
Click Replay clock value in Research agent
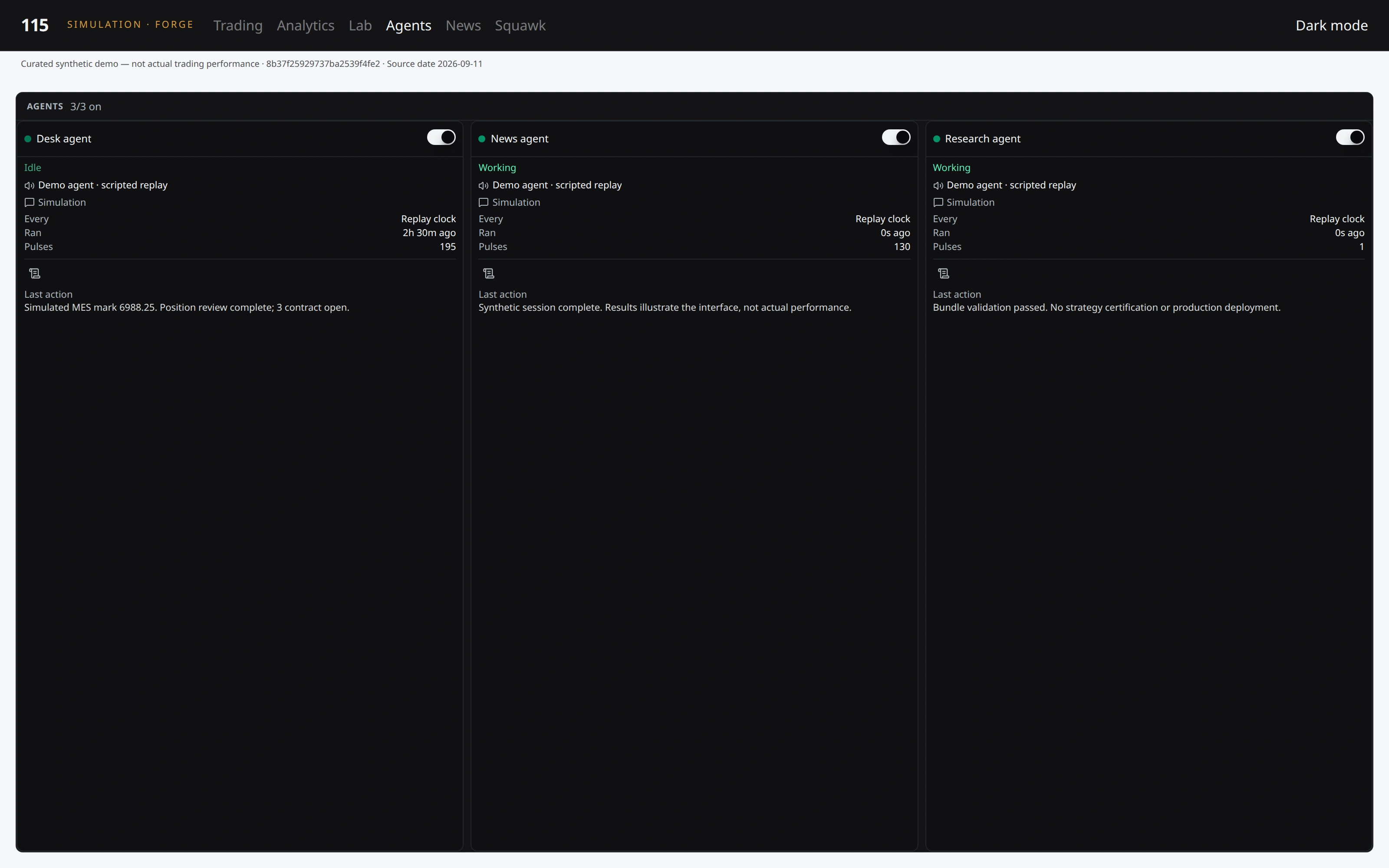click(1337, 219)
